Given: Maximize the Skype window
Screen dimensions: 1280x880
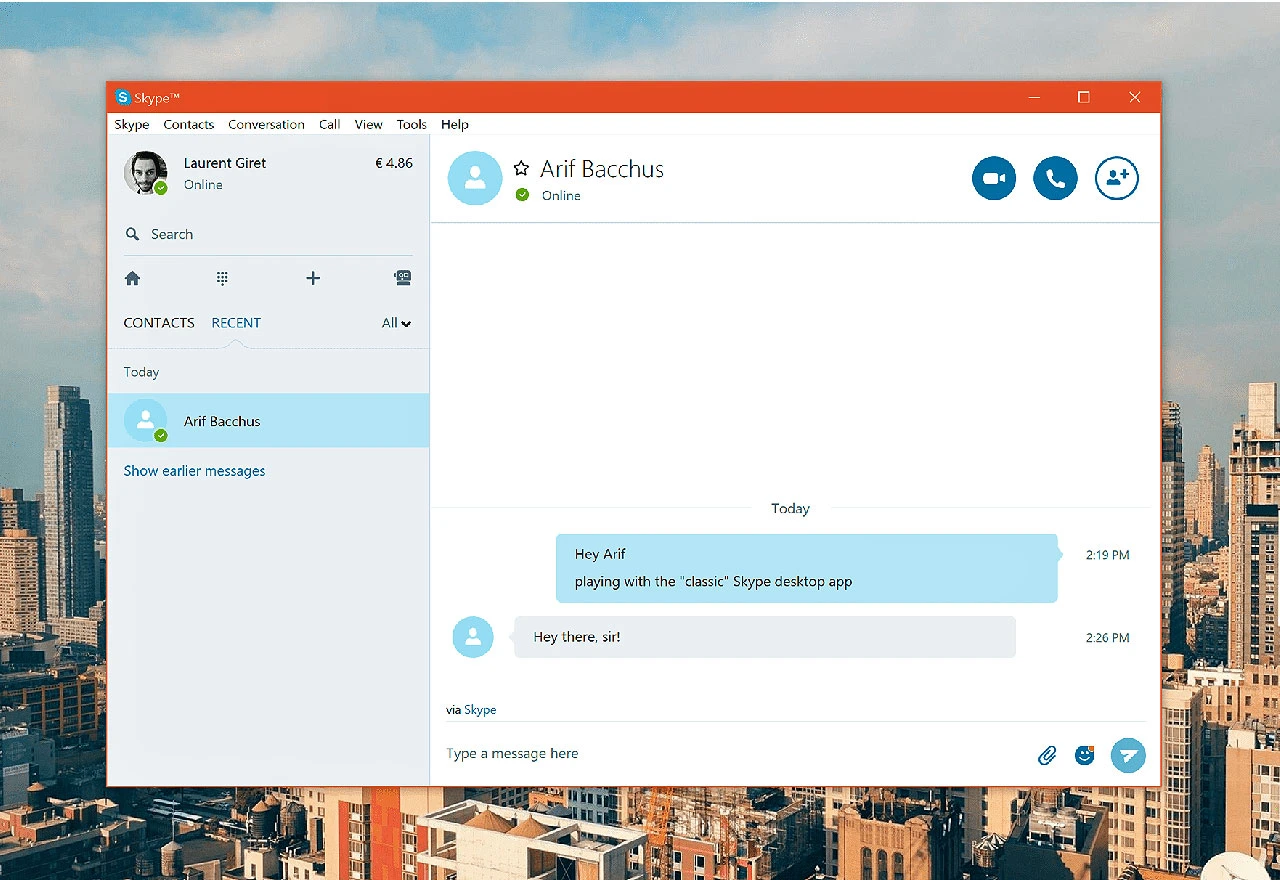Looking at the screenshot, I should 1084,97.
